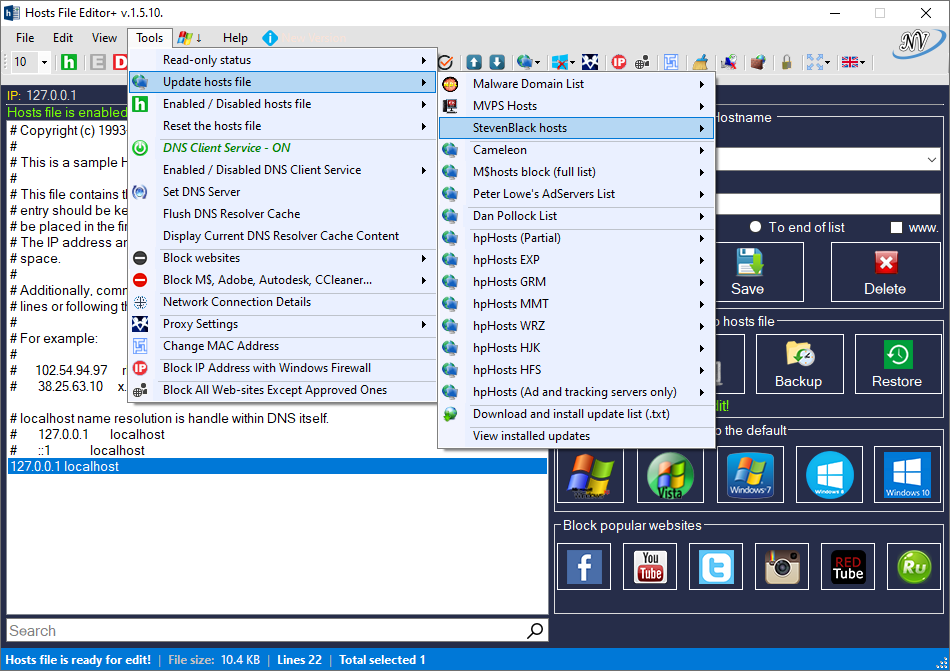
Task: Click the Instagram block icon
Action: [x=782, y=566]
